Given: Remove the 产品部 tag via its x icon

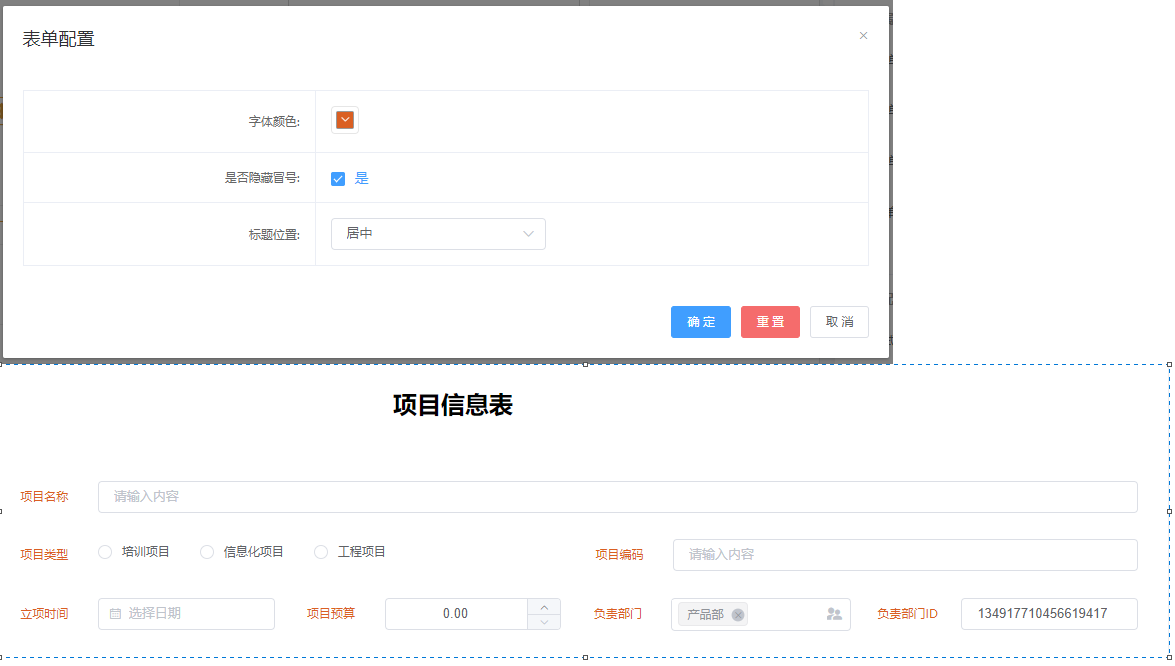Looking at the screenshot, I should tap(738, 615).
